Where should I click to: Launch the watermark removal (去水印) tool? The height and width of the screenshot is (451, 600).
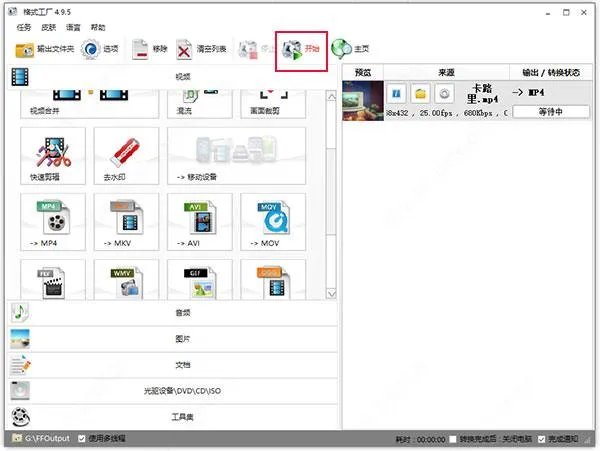(x=125, y=155)
